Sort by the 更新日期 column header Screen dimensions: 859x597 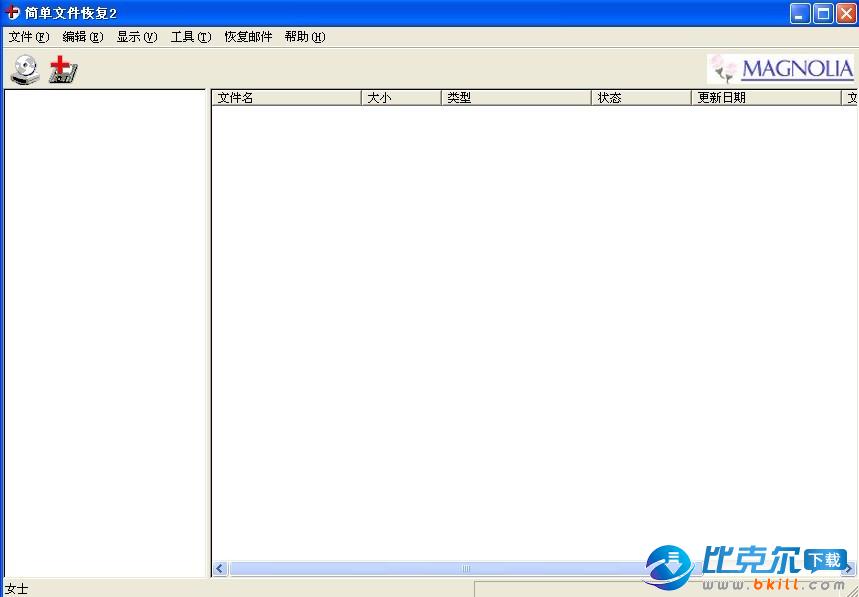[765, 98]
